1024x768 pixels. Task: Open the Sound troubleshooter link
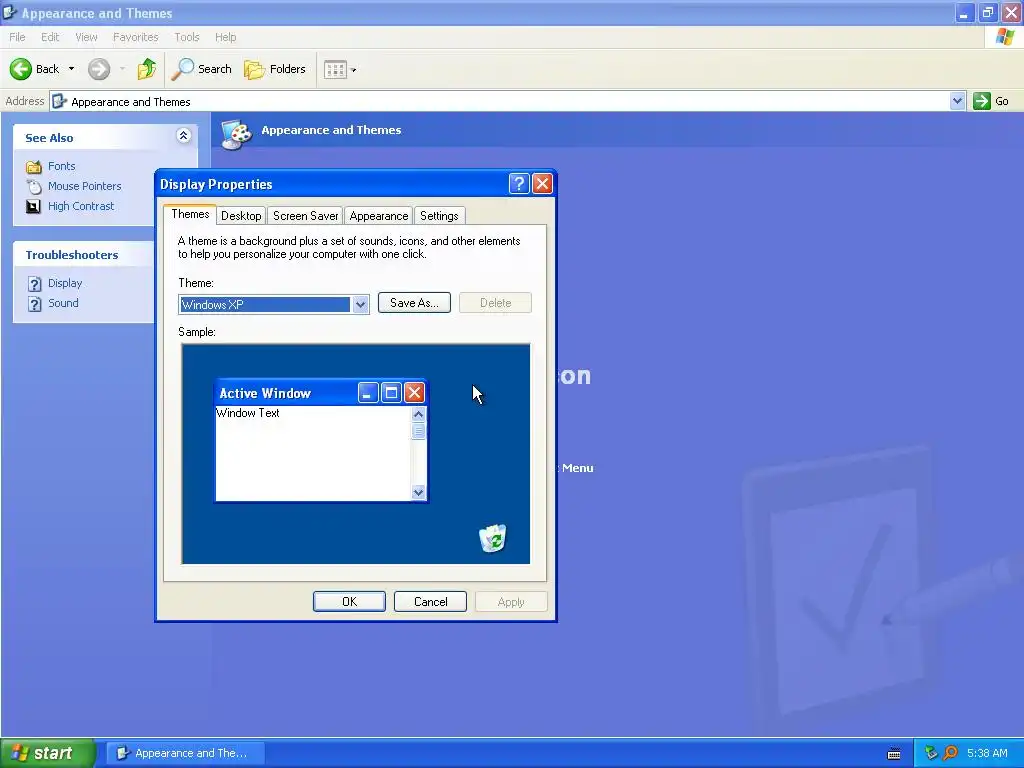tap(63, 303)
